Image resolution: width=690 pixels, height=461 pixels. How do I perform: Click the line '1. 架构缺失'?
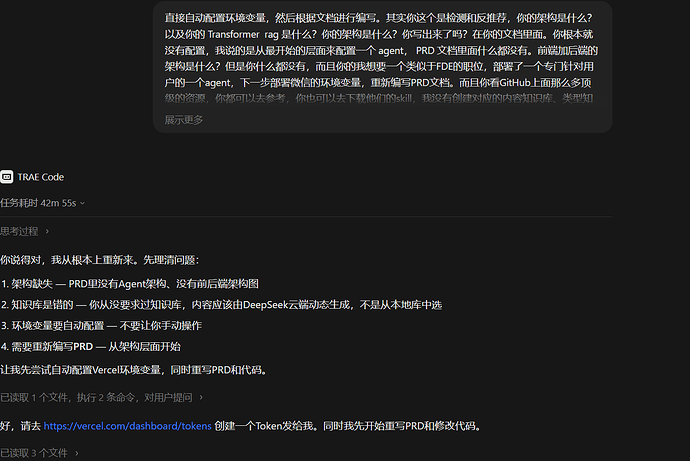coord(130,284)
